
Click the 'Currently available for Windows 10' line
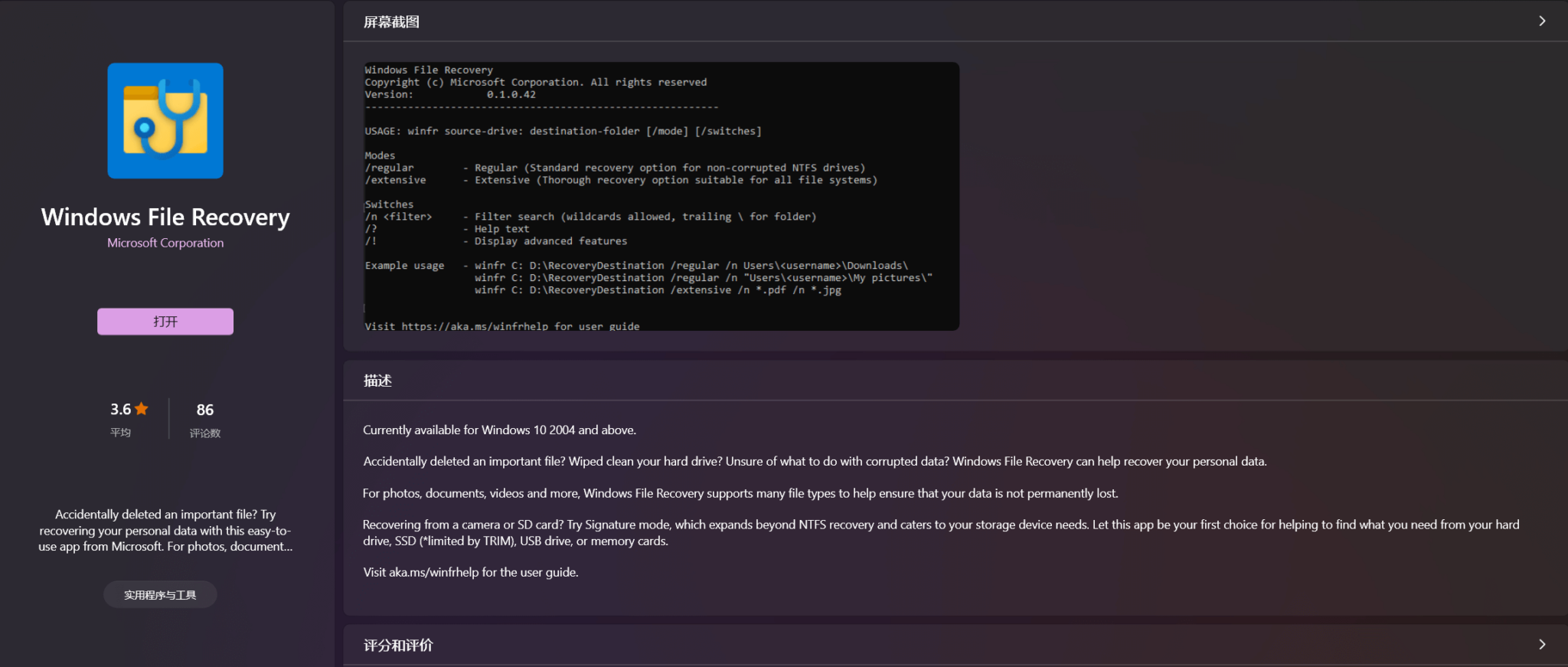click(x=499, y=430)
